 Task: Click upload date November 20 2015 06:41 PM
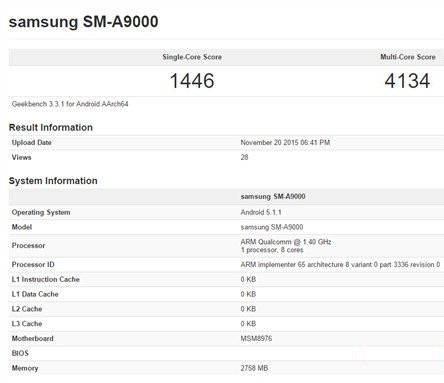285,143
